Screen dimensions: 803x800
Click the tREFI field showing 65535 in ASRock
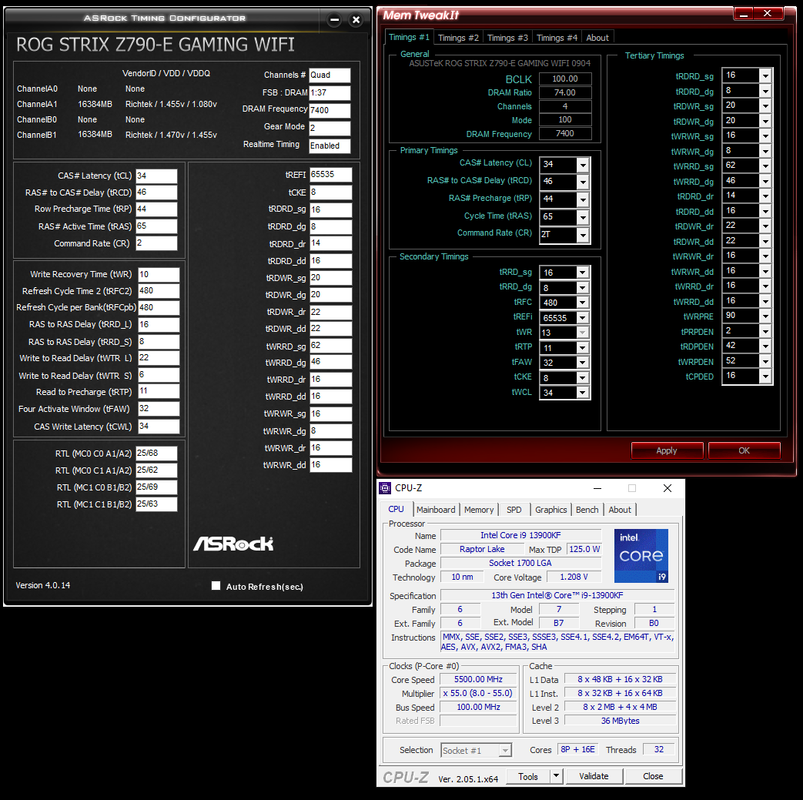pos(330,175)
